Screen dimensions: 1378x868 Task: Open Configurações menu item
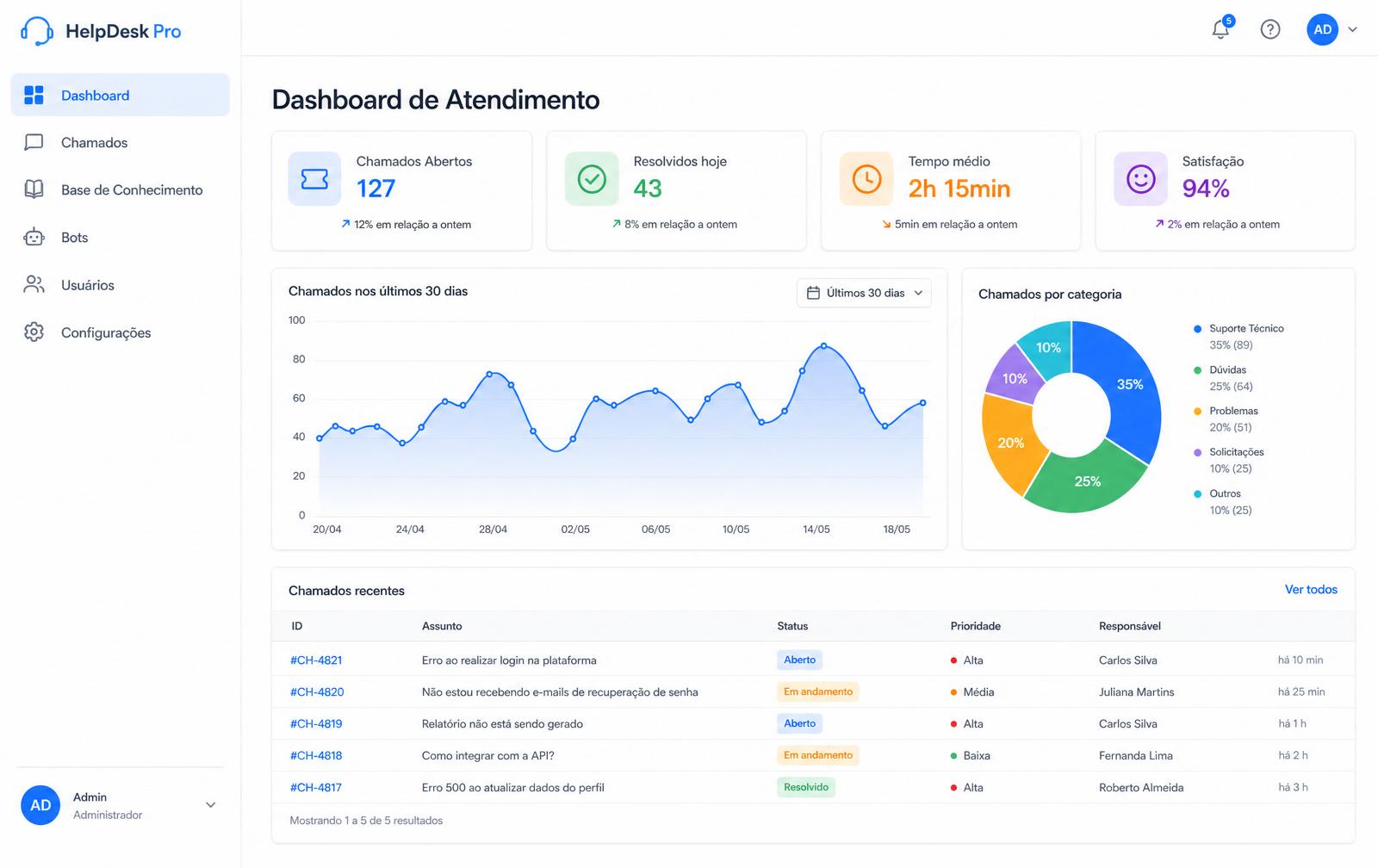pyautogui.click(x=120, y=332)
